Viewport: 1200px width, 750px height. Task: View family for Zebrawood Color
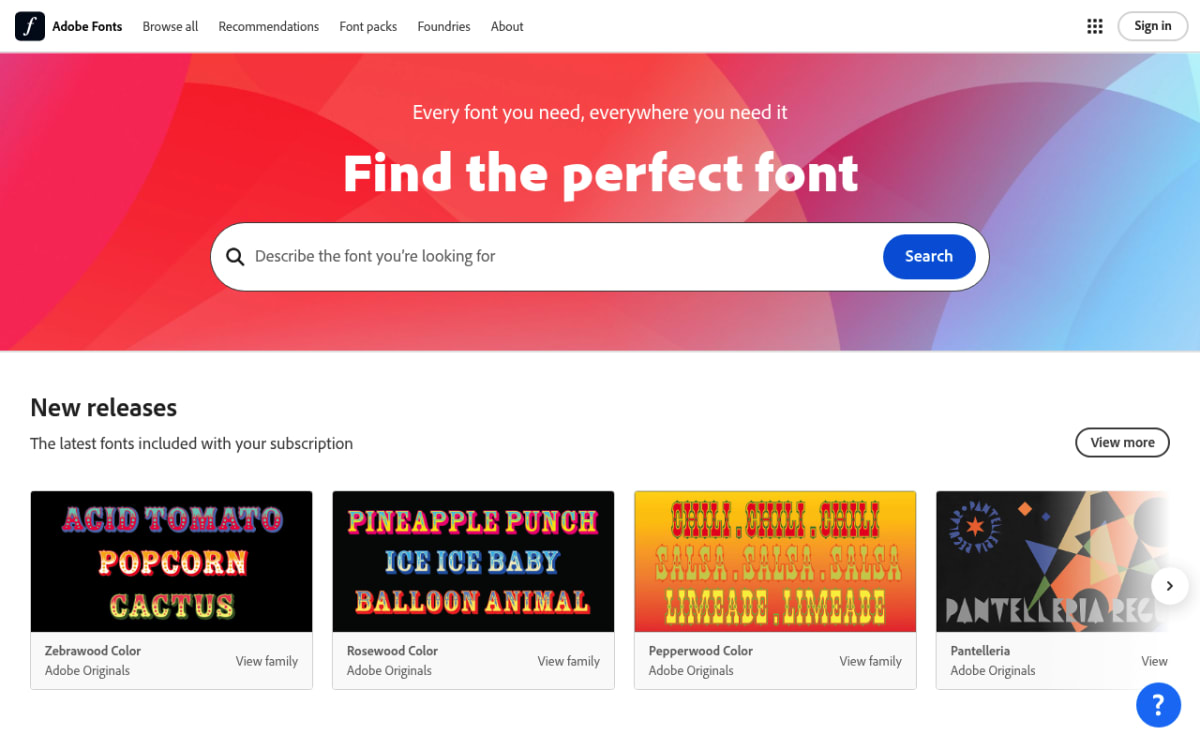click(267, 661)
